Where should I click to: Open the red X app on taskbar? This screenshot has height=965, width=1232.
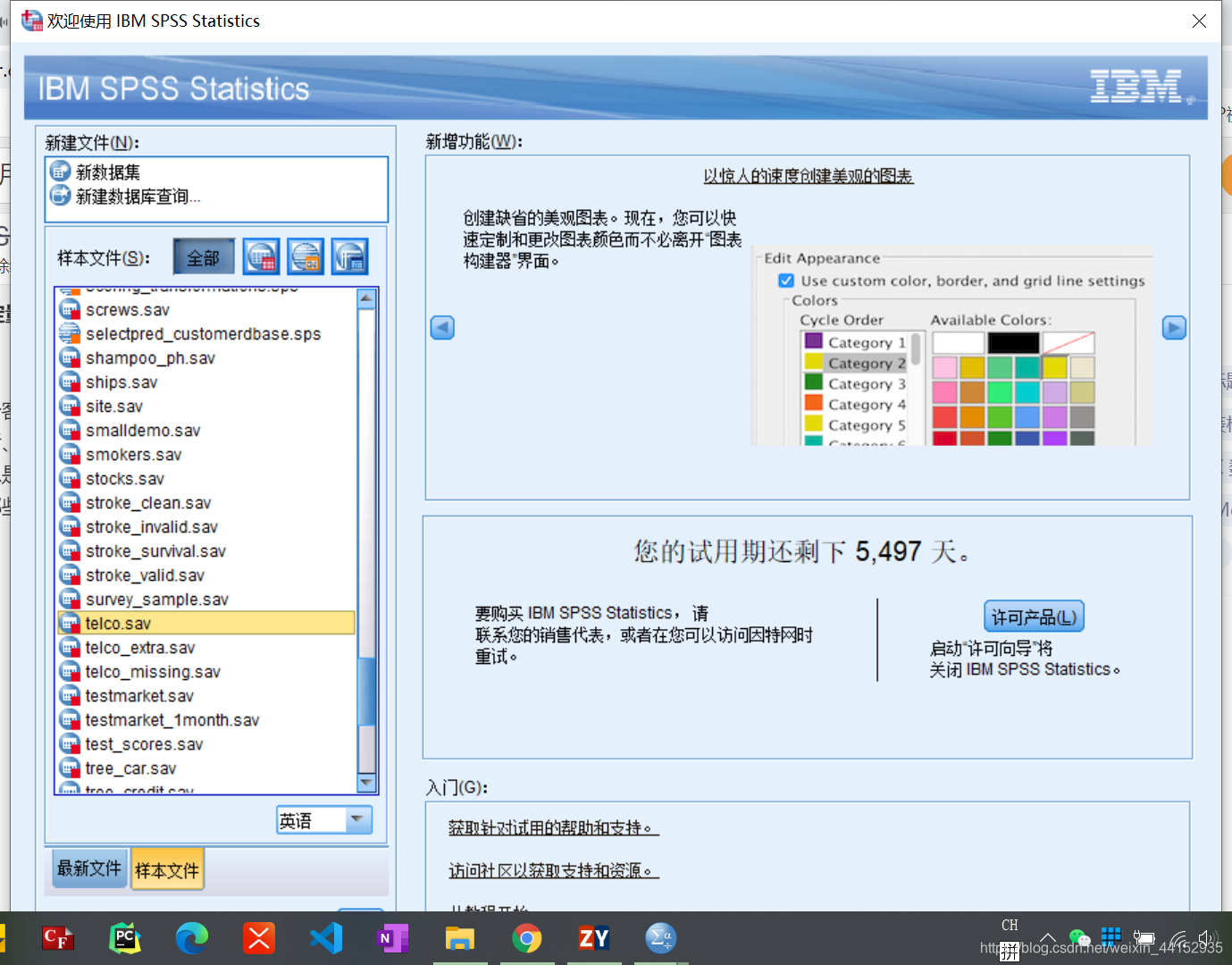point(259,938)
